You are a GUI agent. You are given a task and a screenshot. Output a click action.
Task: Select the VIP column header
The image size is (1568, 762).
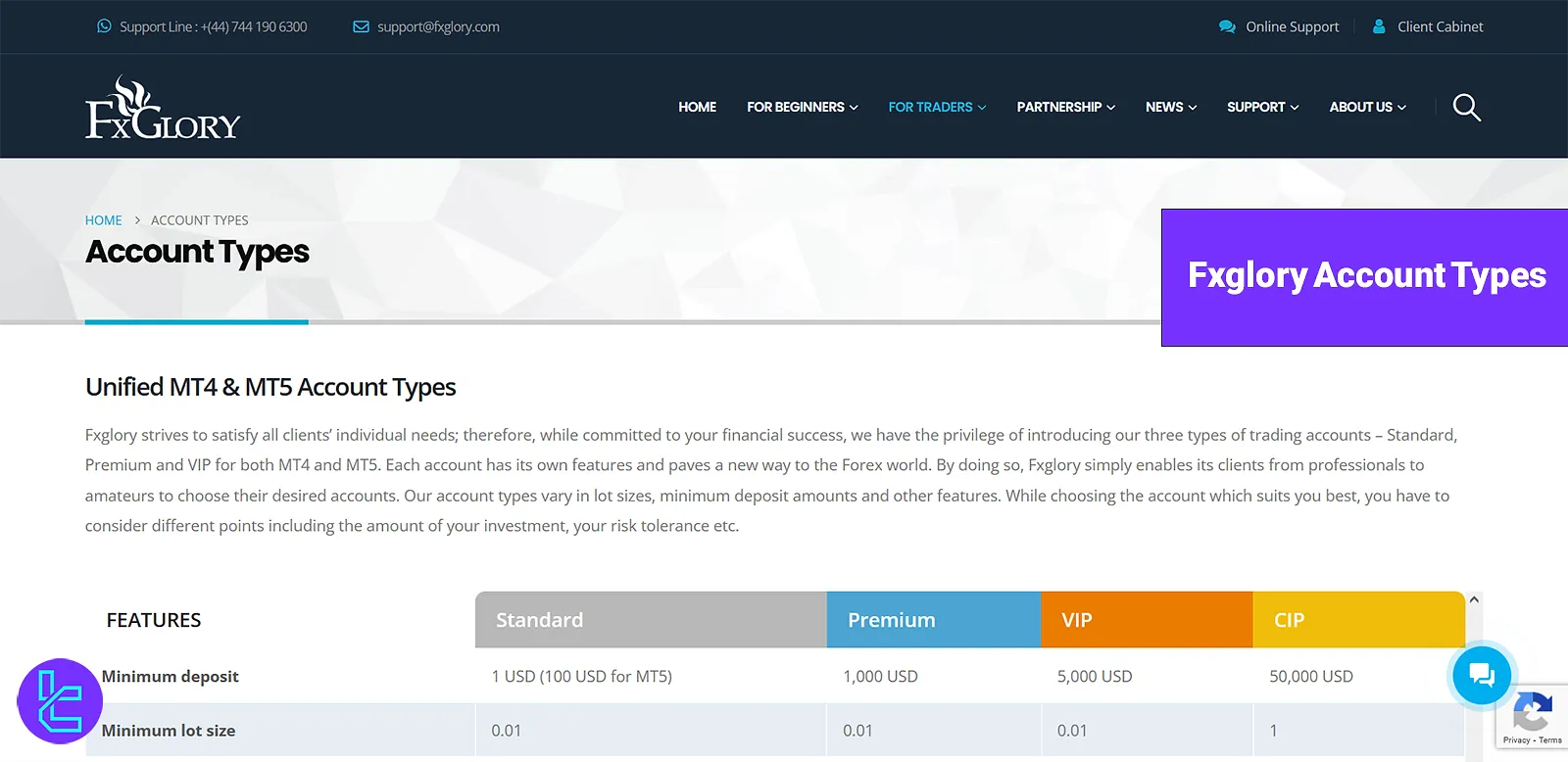[x=1147, y=619]
